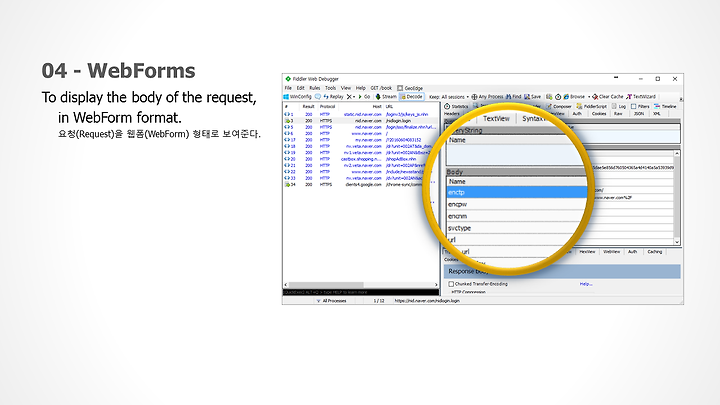
Task: Click the HTTPS icon of session 34
Action: [287, 185]
